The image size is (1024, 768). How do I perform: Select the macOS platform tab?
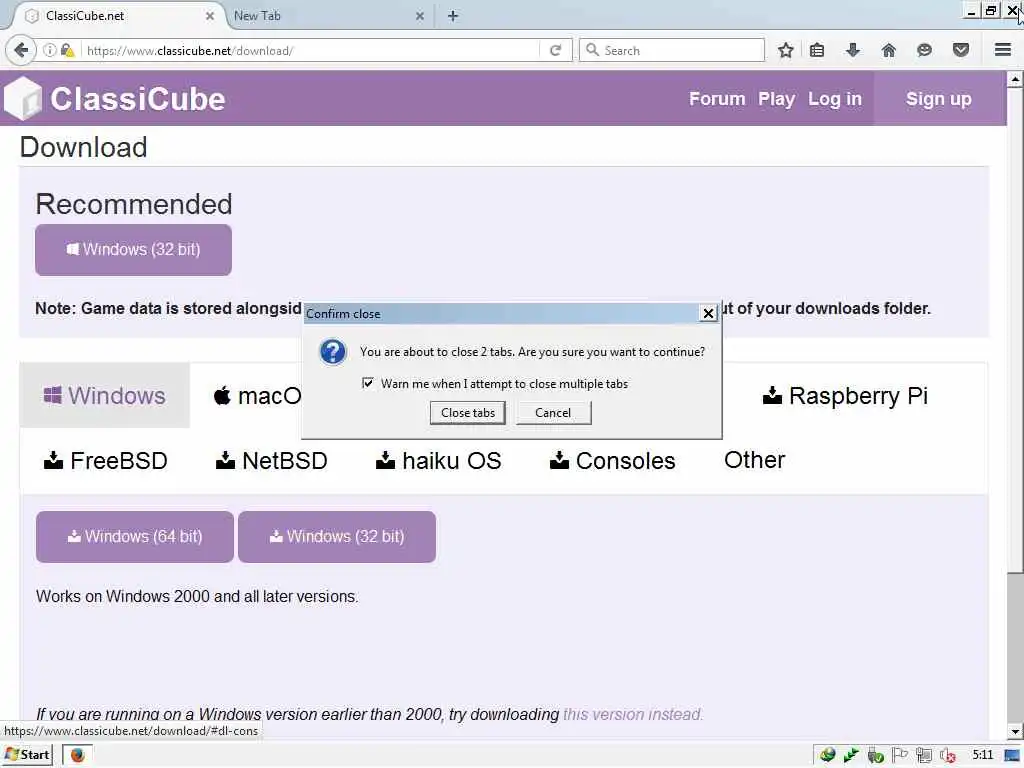click(x=257, y=396)
